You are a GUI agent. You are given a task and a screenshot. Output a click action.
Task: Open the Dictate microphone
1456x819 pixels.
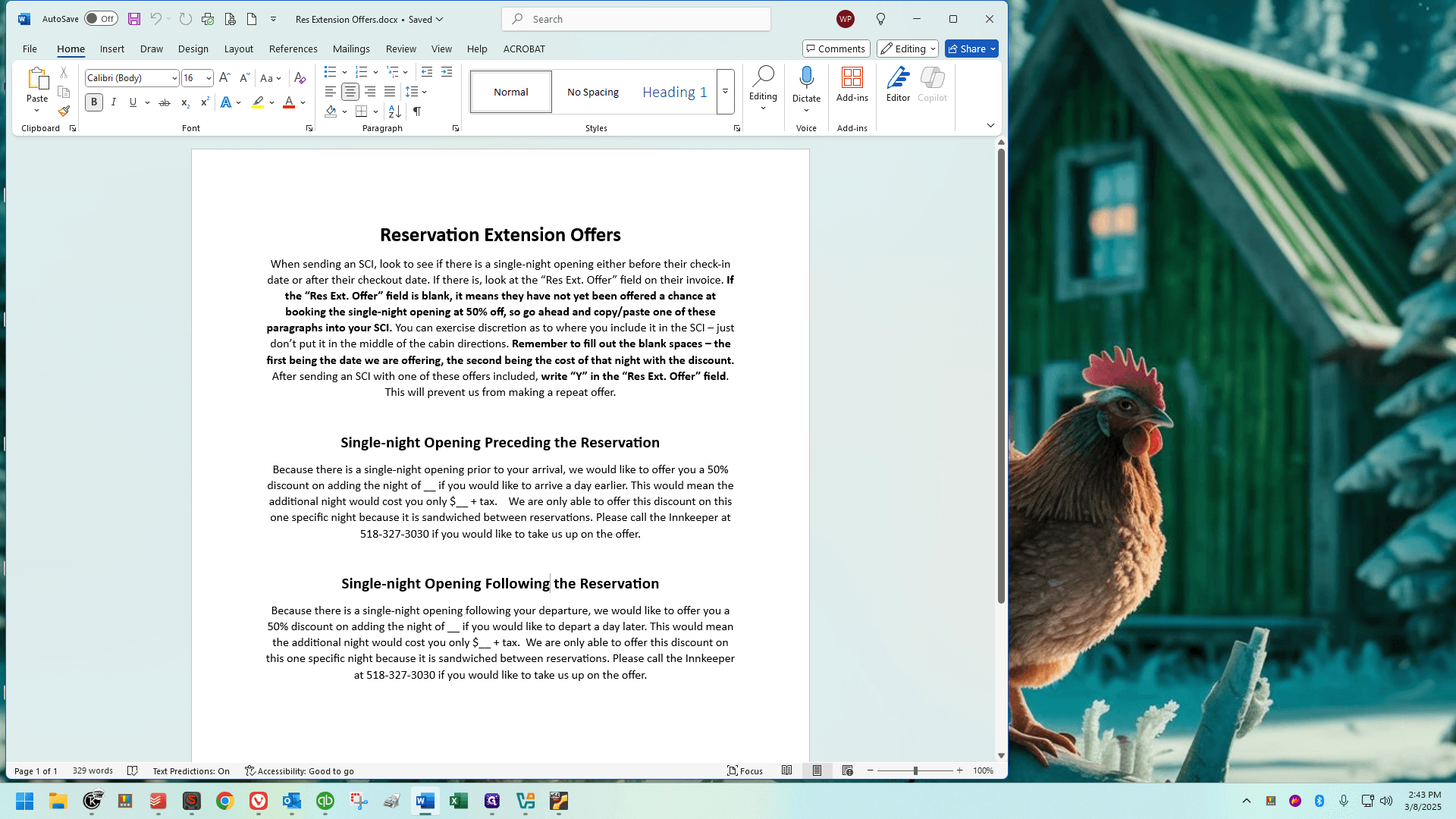coord(806,78)
